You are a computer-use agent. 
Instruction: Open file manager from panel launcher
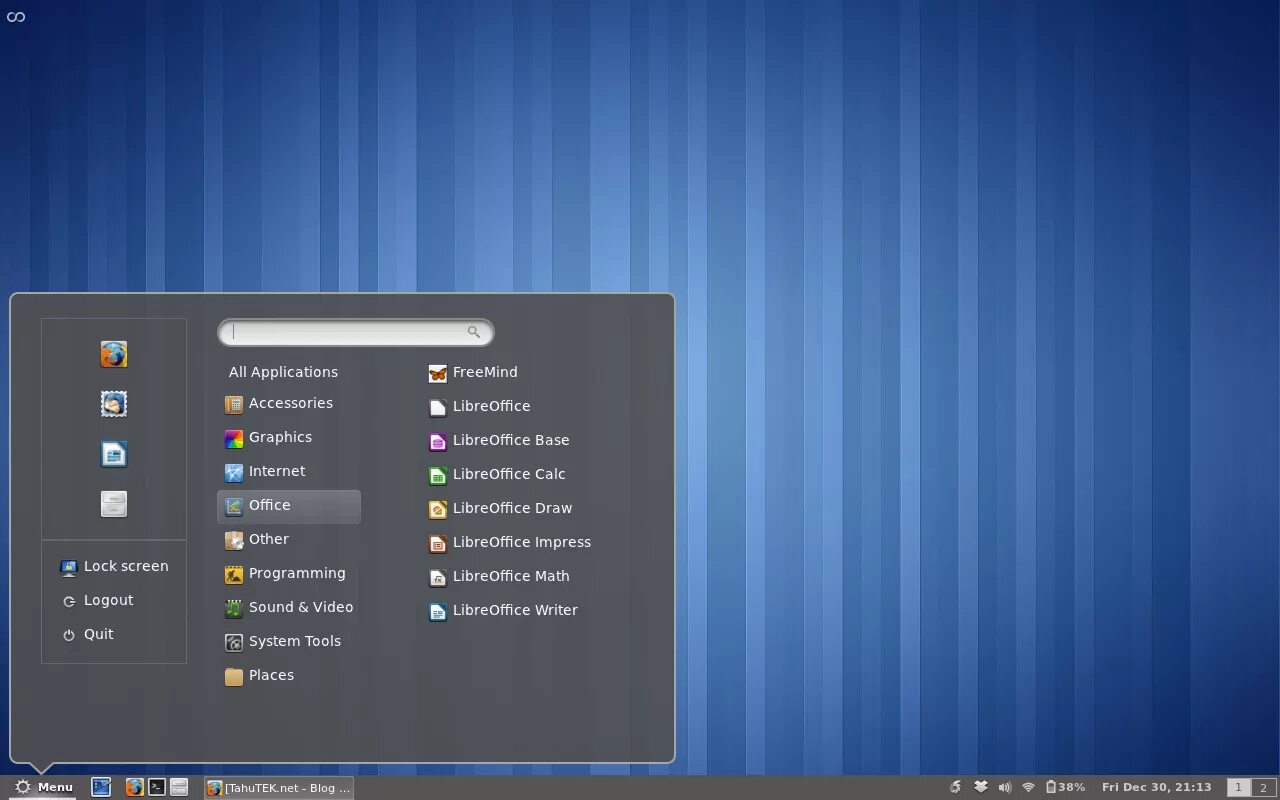(x=179, y=787)
